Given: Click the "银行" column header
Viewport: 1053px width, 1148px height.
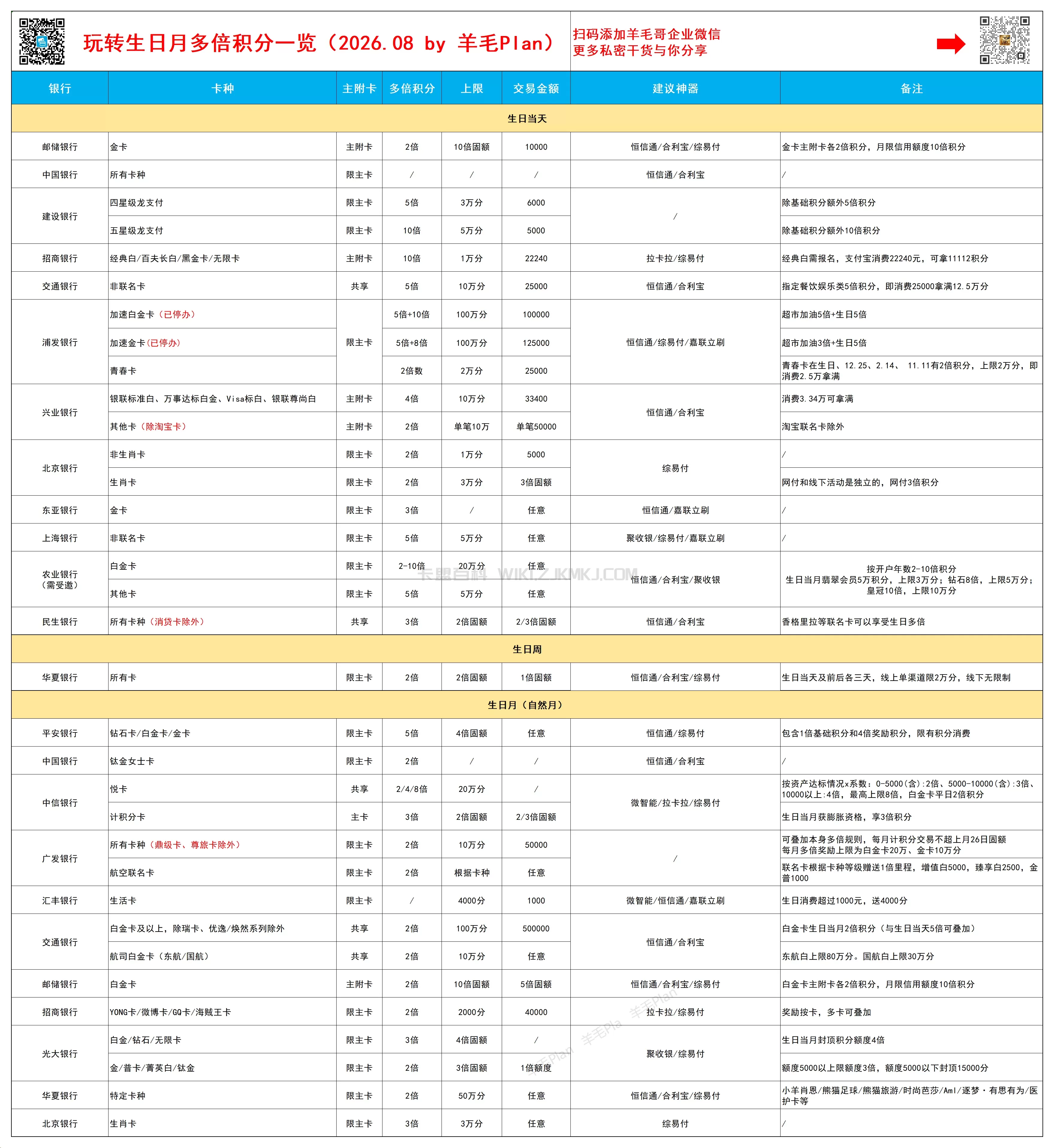Looking at the screenshot, I should [x=60, y=88].
